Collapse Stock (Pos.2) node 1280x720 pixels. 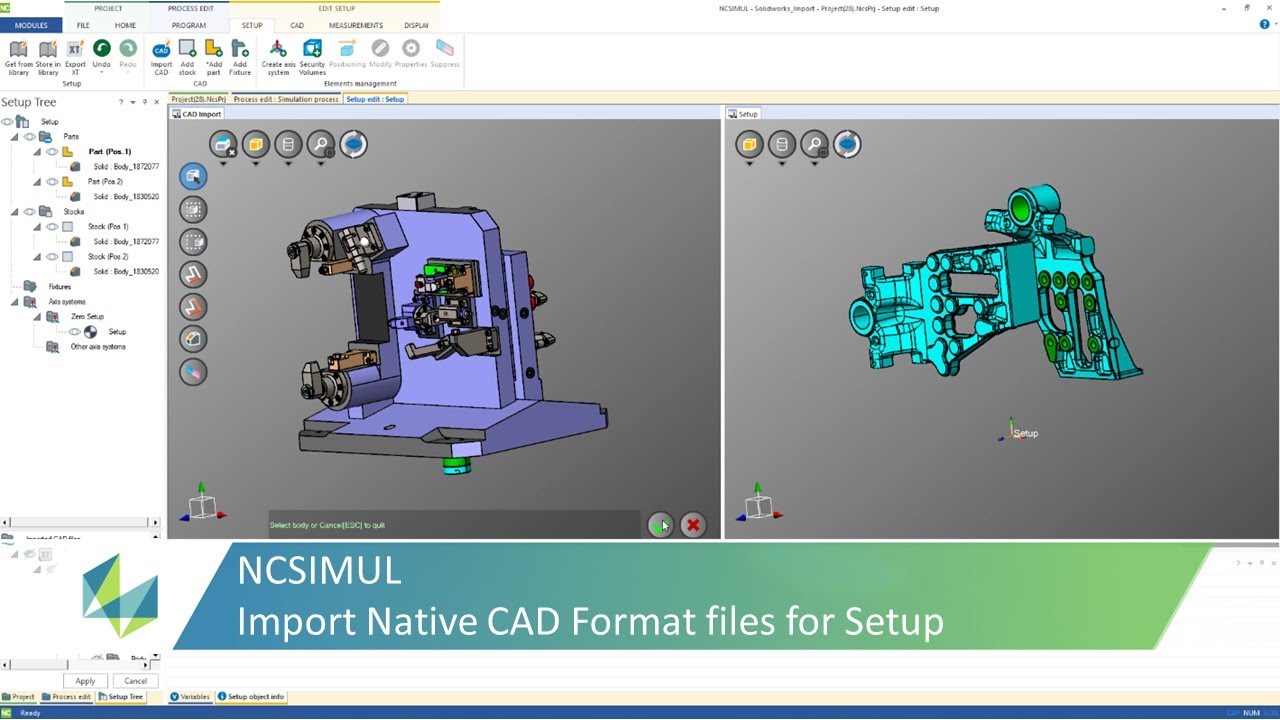coord(38,257)
